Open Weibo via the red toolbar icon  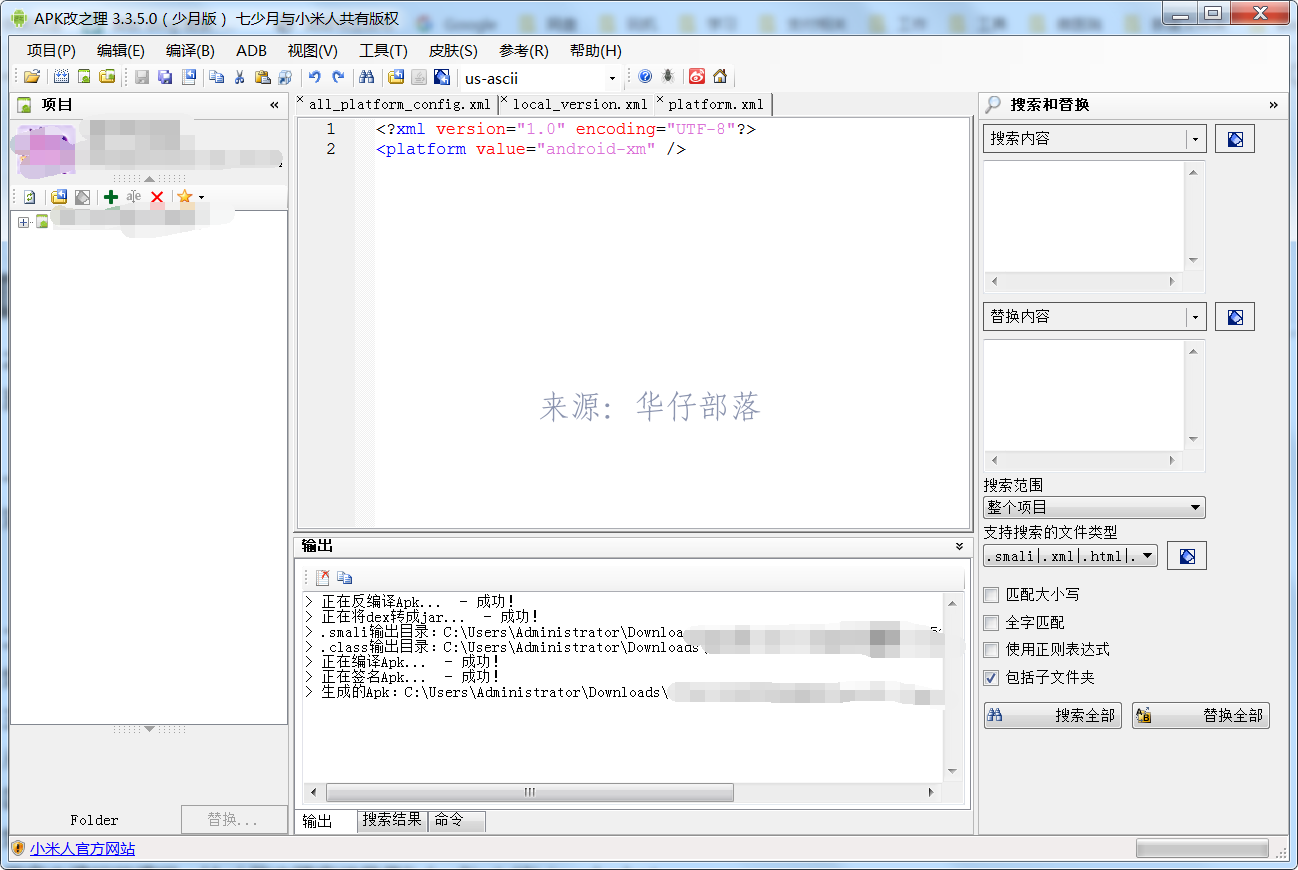point(697,77)
